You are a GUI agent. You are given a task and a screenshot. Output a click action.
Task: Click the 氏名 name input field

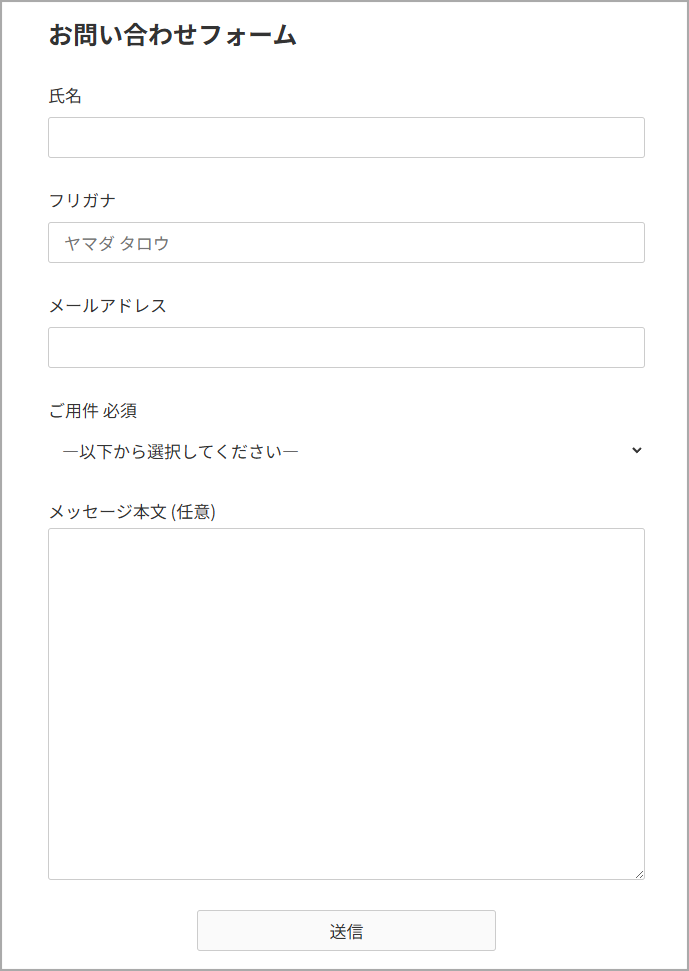point(346,138)
